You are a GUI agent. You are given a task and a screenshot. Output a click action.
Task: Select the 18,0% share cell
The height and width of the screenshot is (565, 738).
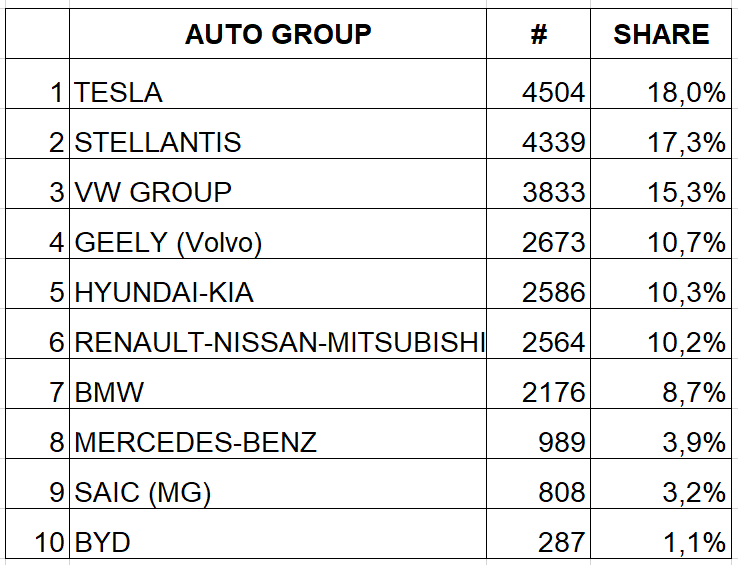pyautogui.click(x=661, y=84)
